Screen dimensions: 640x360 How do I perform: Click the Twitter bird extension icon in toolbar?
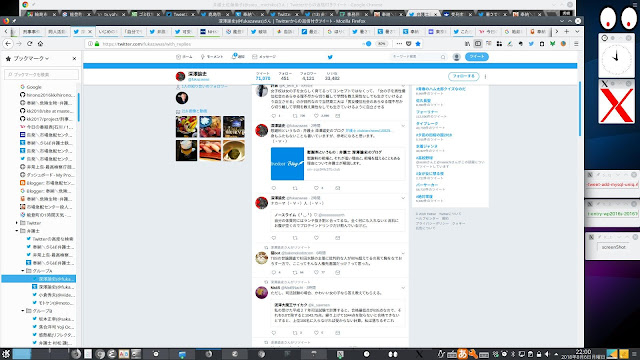[x=531, y=44]
